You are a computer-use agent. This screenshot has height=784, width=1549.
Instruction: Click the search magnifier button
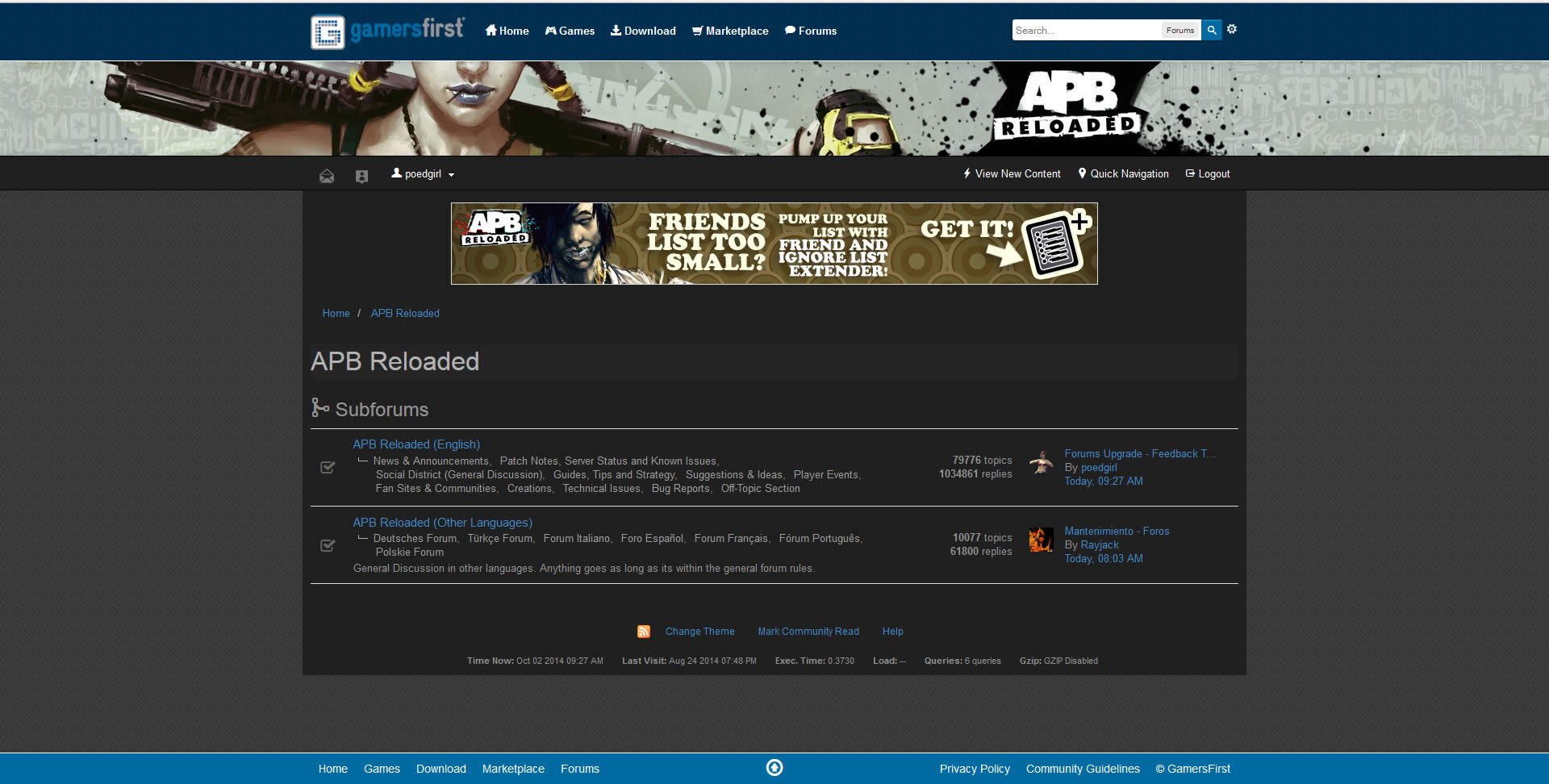pos(1211,29)
